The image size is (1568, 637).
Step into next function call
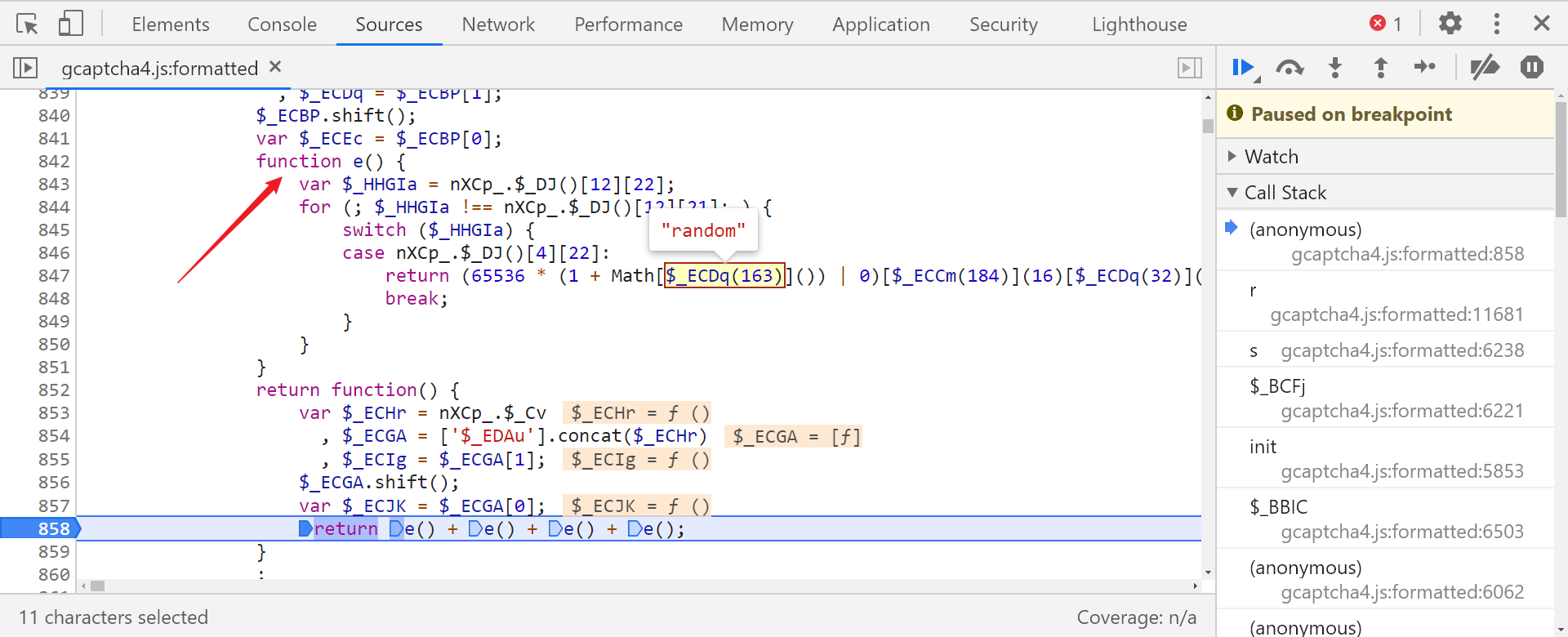pos(1335,67)
